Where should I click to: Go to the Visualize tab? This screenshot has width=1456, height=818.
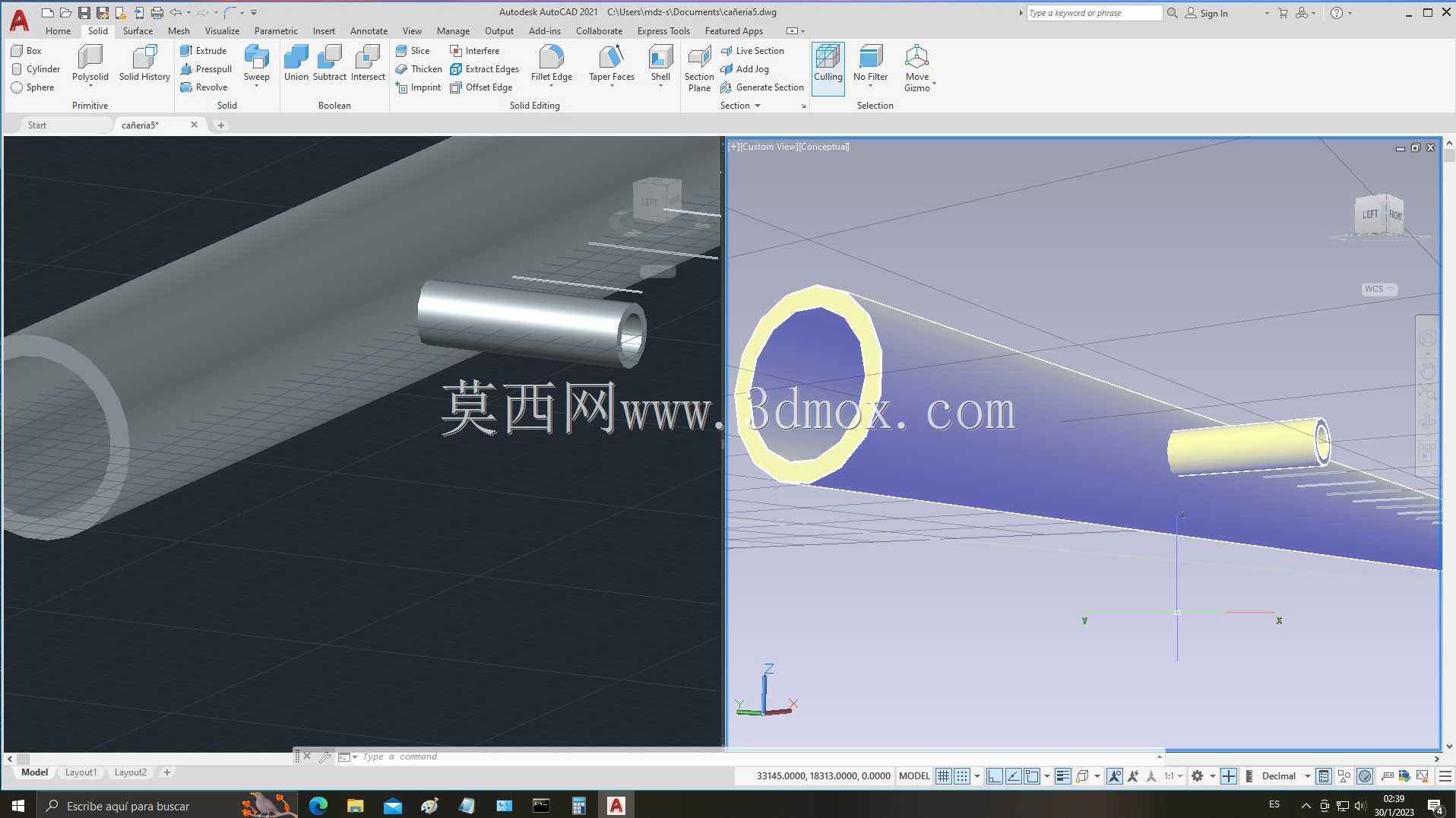222,30
